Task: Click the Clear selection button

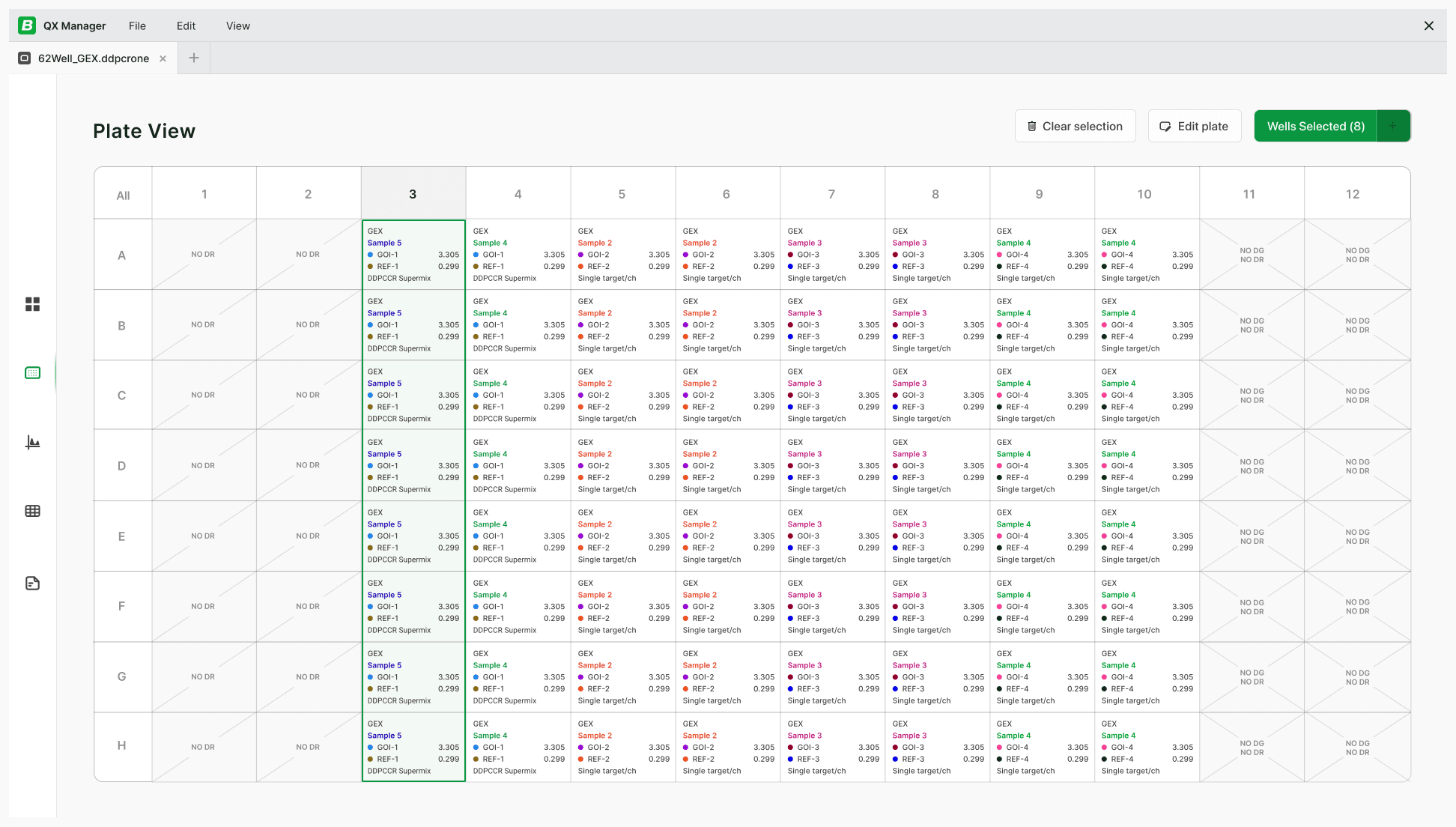Action: pyautogui.click(x=1075, y=126)
